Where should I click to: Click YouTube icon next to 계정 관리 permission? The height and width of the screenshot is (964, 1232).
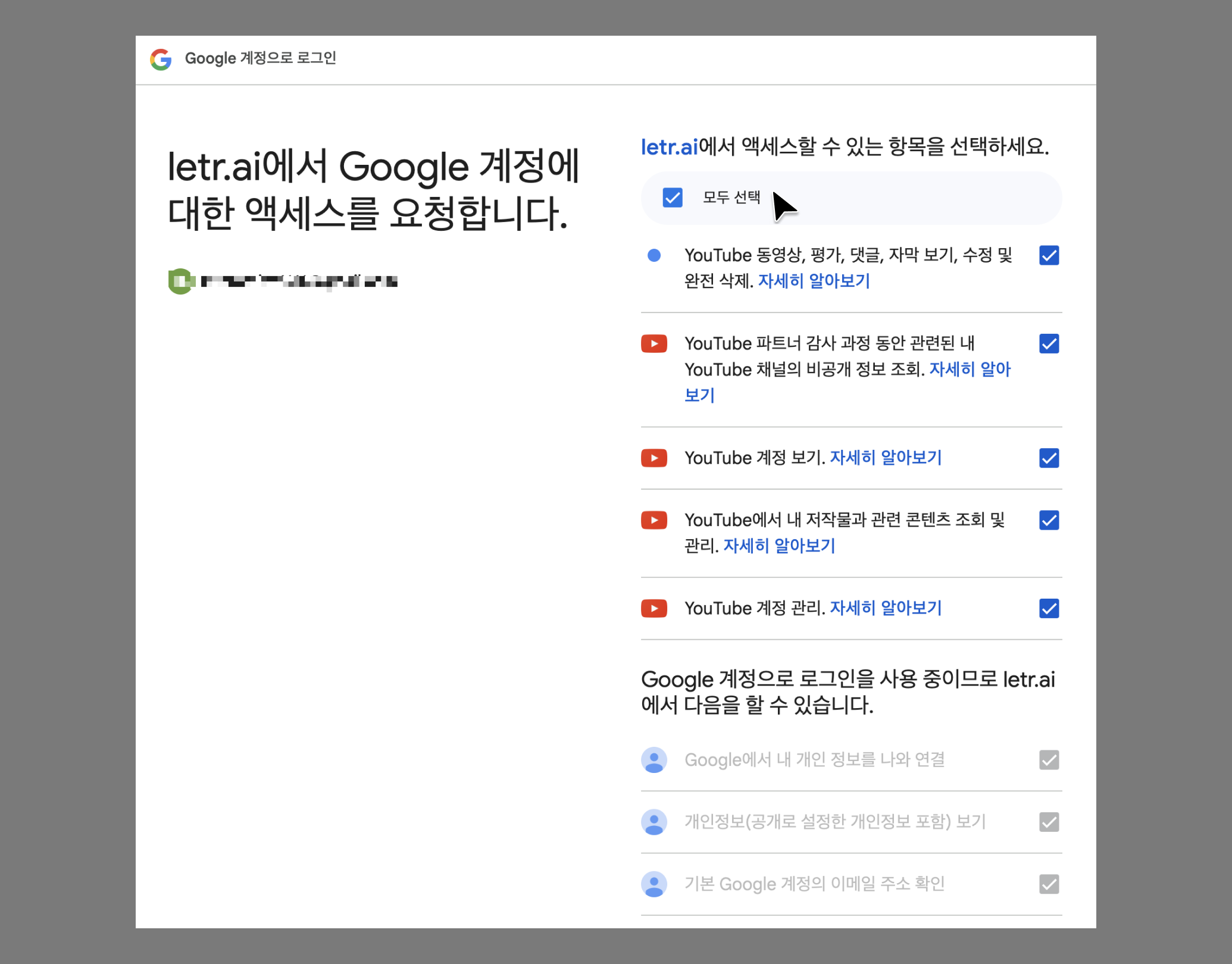point(653,608)
